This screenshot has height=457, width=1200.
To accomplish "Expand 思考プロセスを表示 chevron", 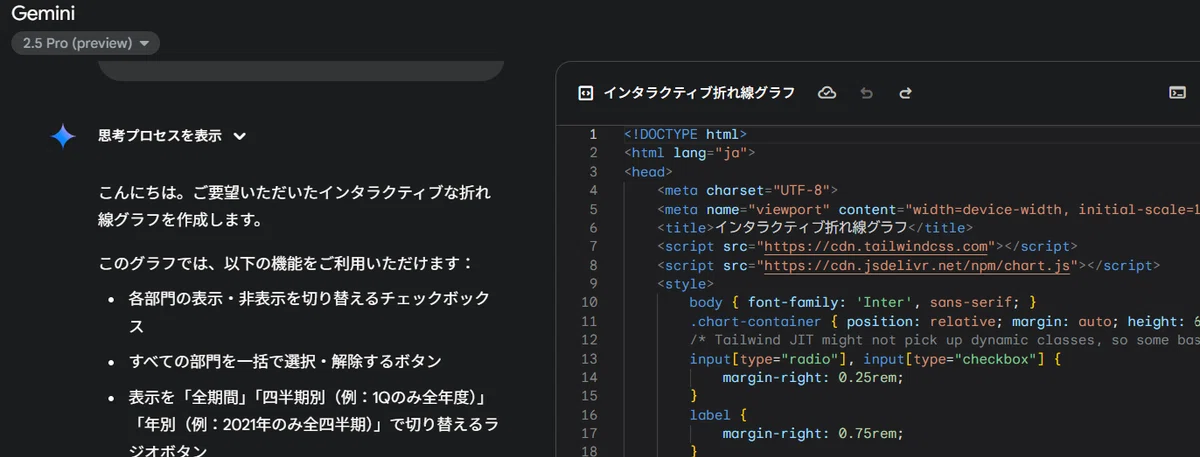I will (x=240, y=136).
